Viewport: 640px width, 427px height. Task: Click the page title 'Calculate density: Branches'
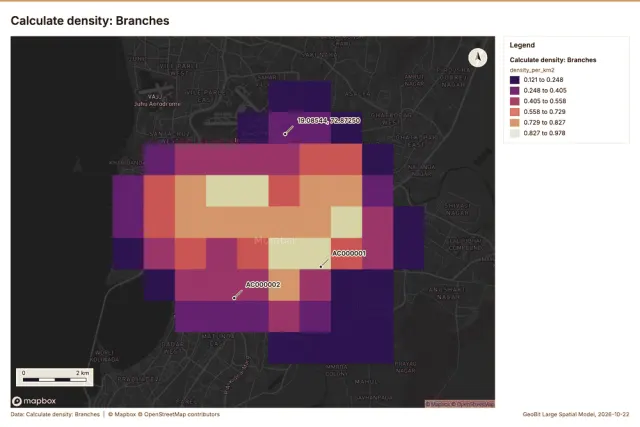tap(90, 21)
